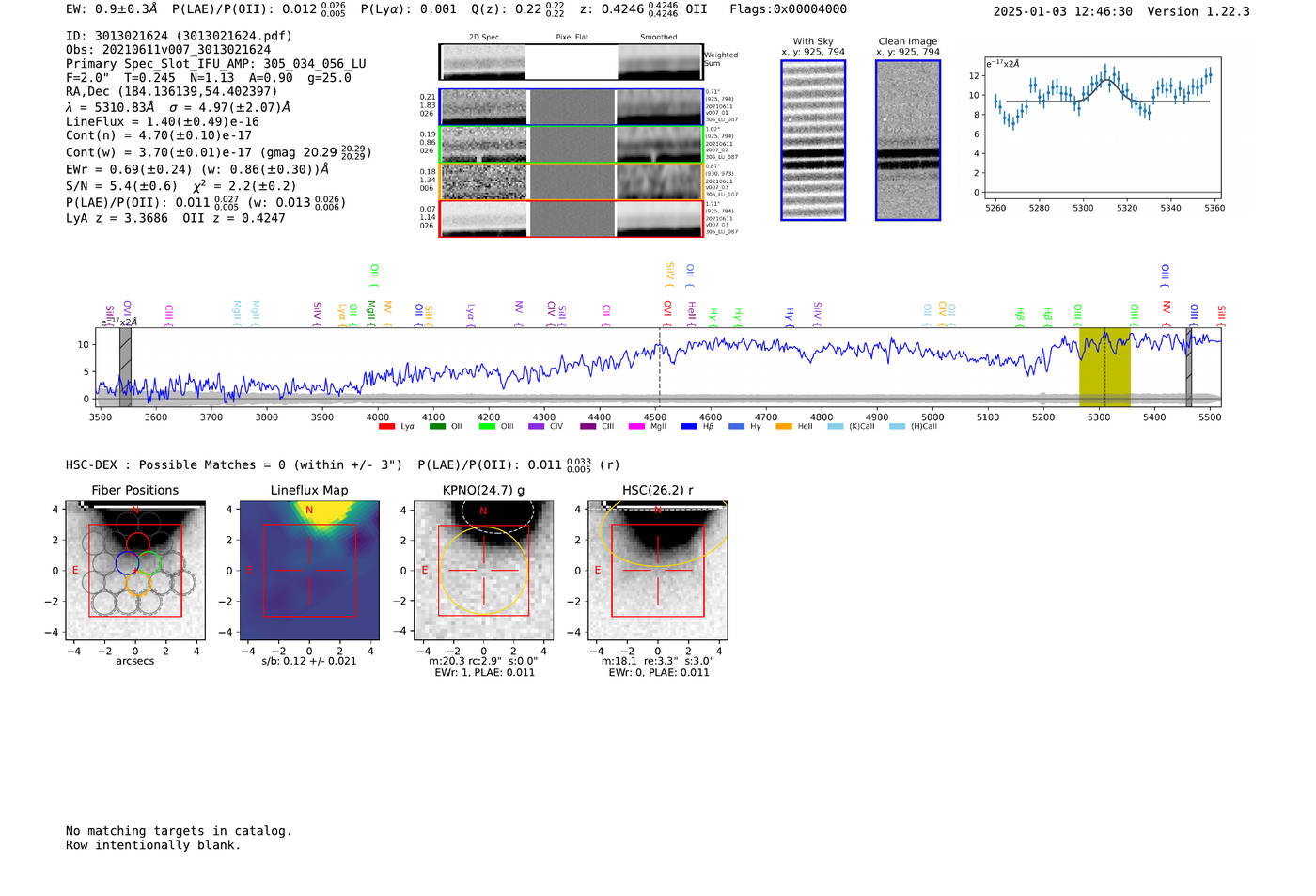Select the blue-bordered fiber cutout row
Image resolution: width=1316 pixels, height=896 pixels.
pyautogui.click(x=571, y=107)
